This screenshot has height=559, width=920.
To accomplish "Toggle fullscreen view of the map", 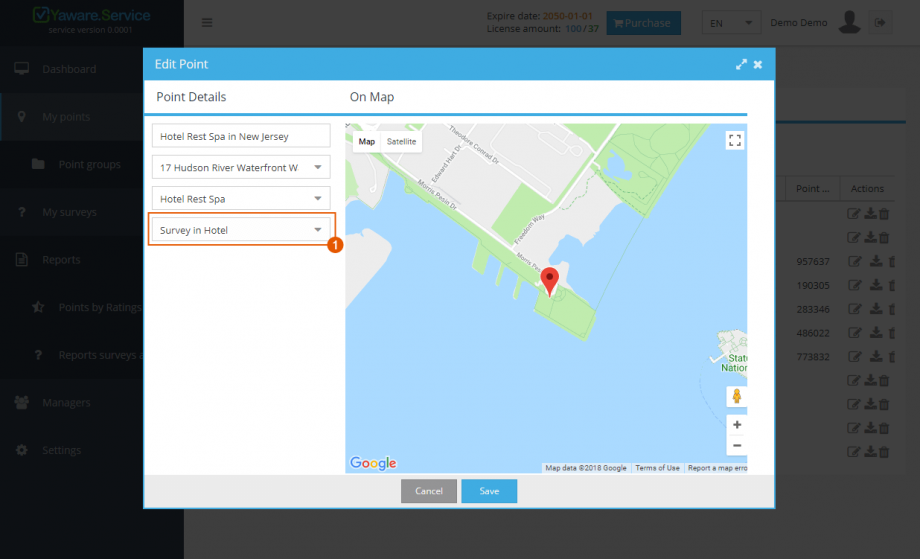I will 735,141.
